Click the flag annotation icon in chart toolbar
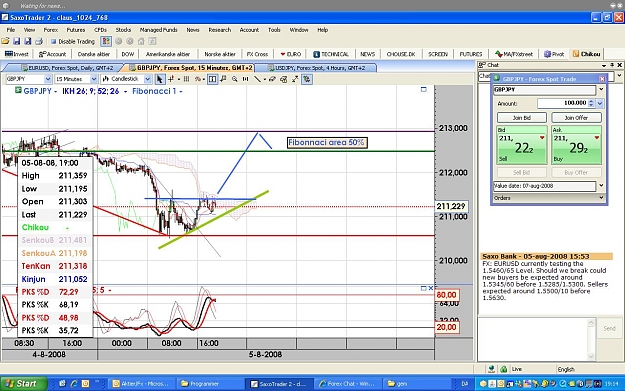 (x=223, y=79)
